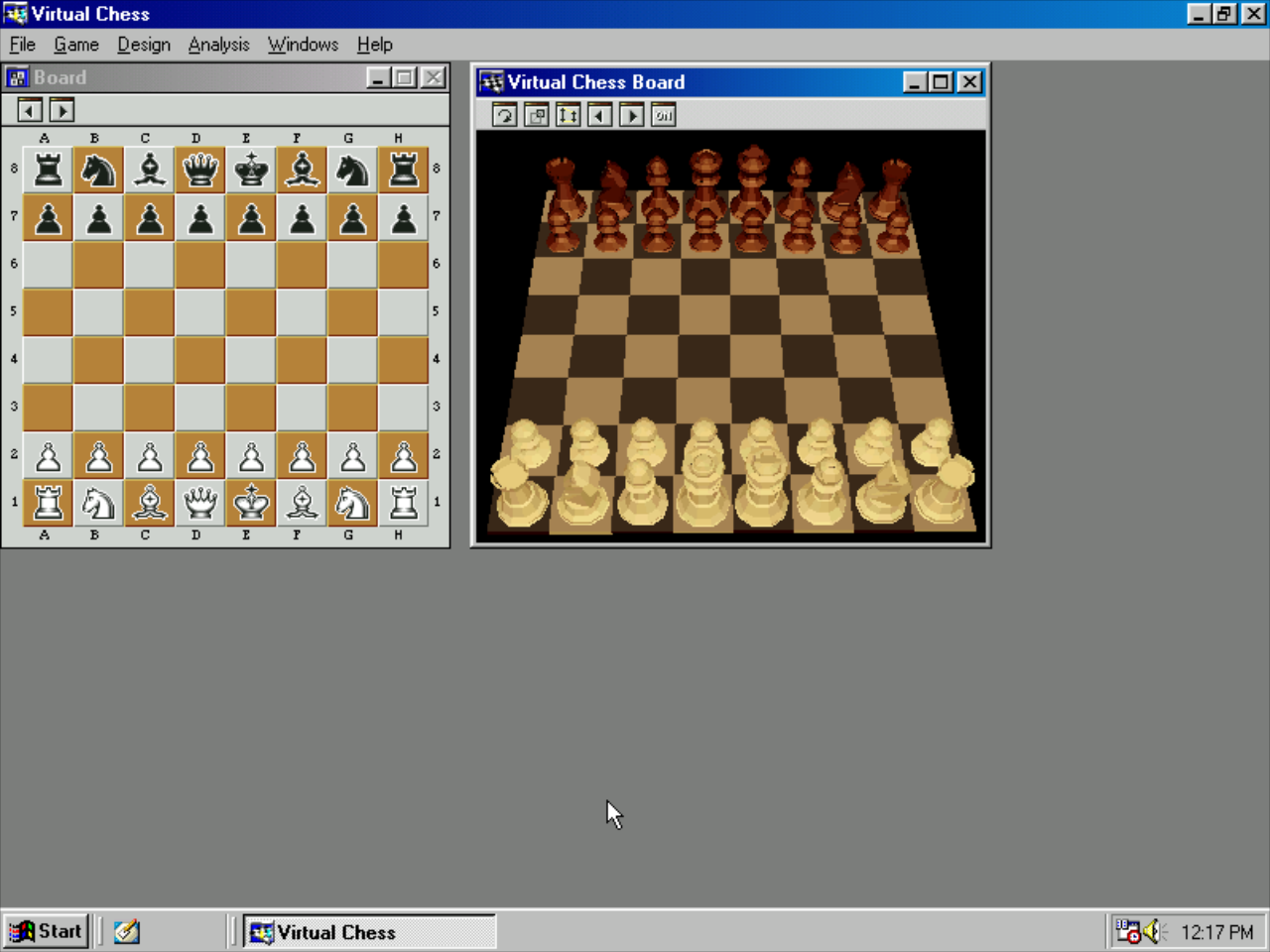Select black king on e8 in 2D board
Screen dimensions: 1270x952
[x=251, y=170]
